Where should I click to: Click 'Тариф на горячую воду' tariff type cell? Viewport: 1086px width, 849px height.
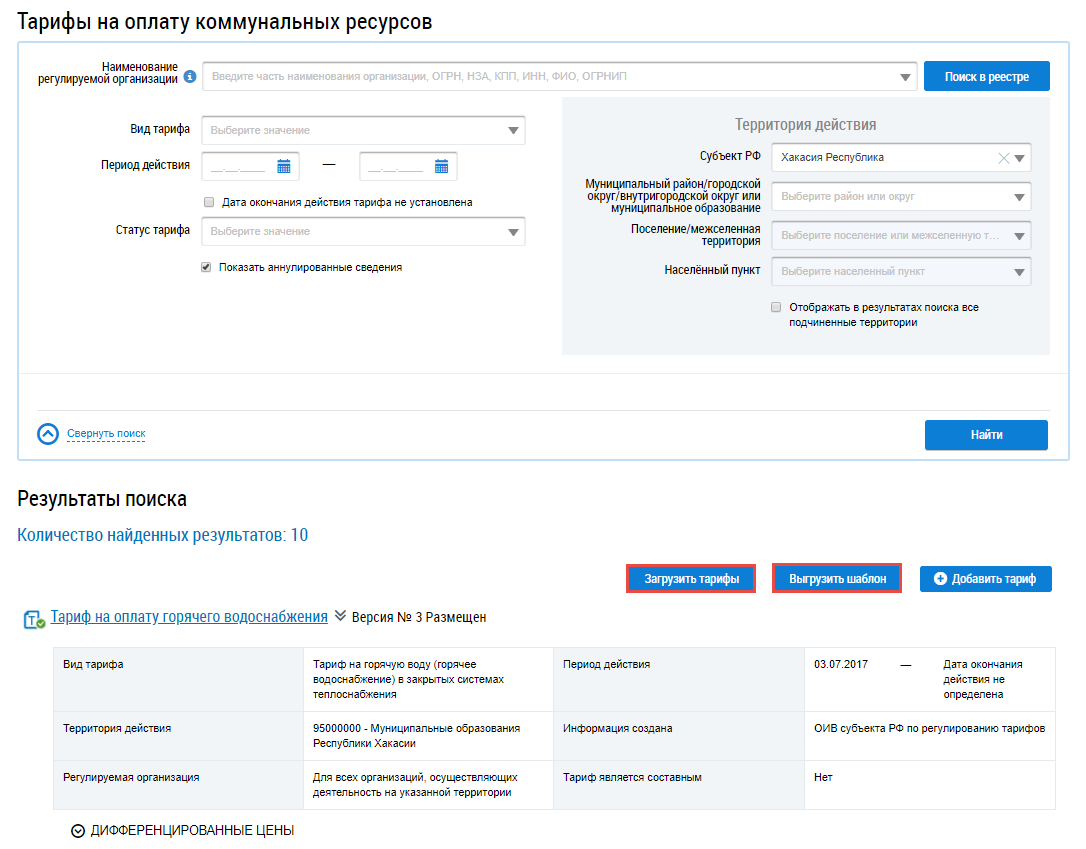click(x=409, y=679)
